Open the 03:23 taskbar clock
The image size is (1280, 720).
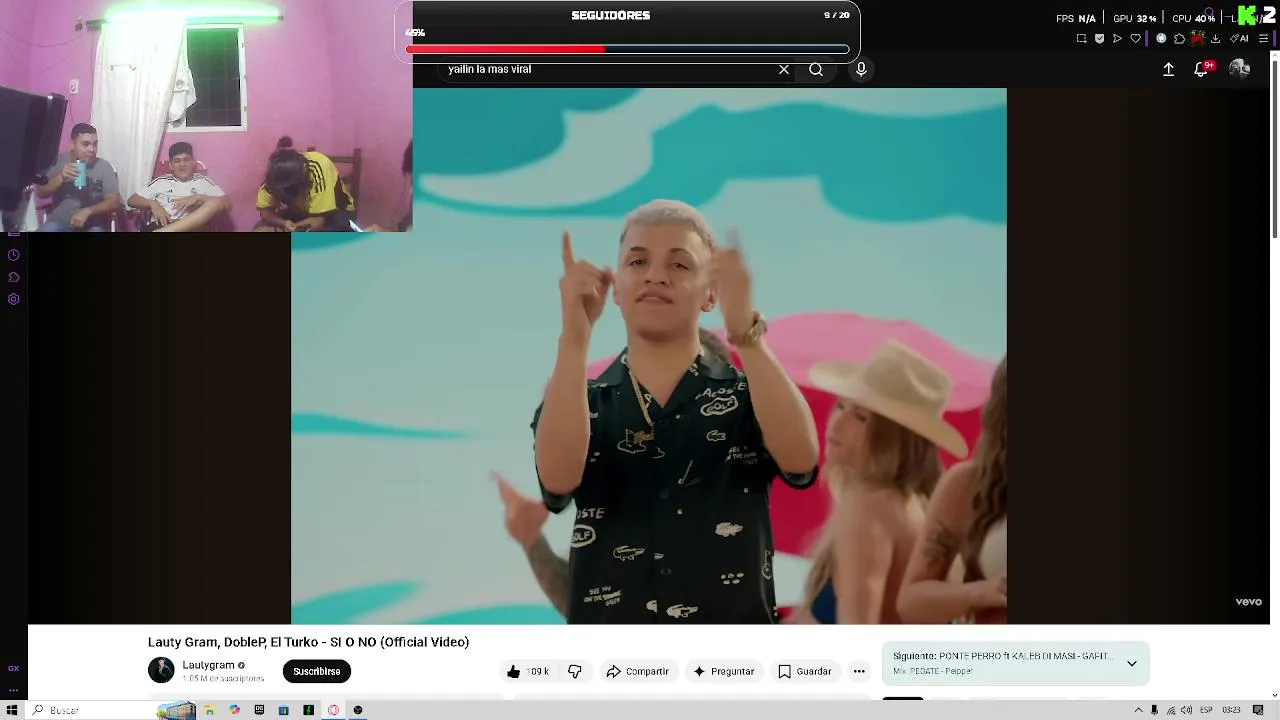tap(1231, 710)
